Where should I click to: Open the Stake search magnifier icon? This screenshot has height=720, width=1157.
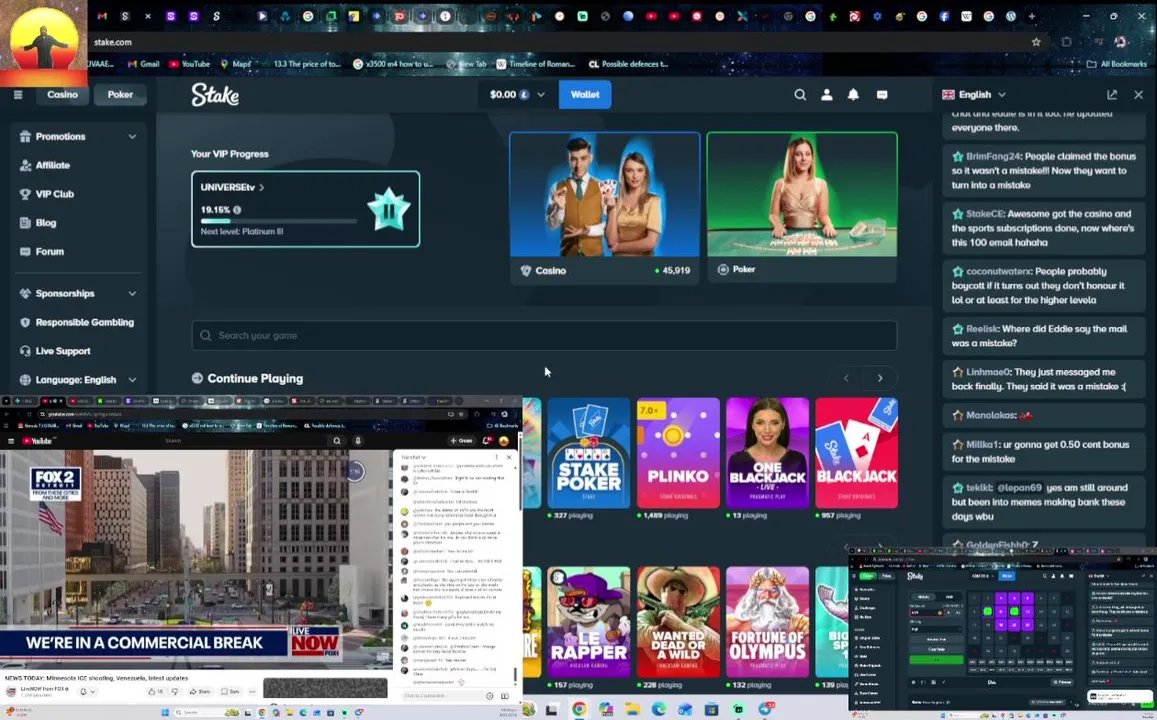tap(800, 94)
